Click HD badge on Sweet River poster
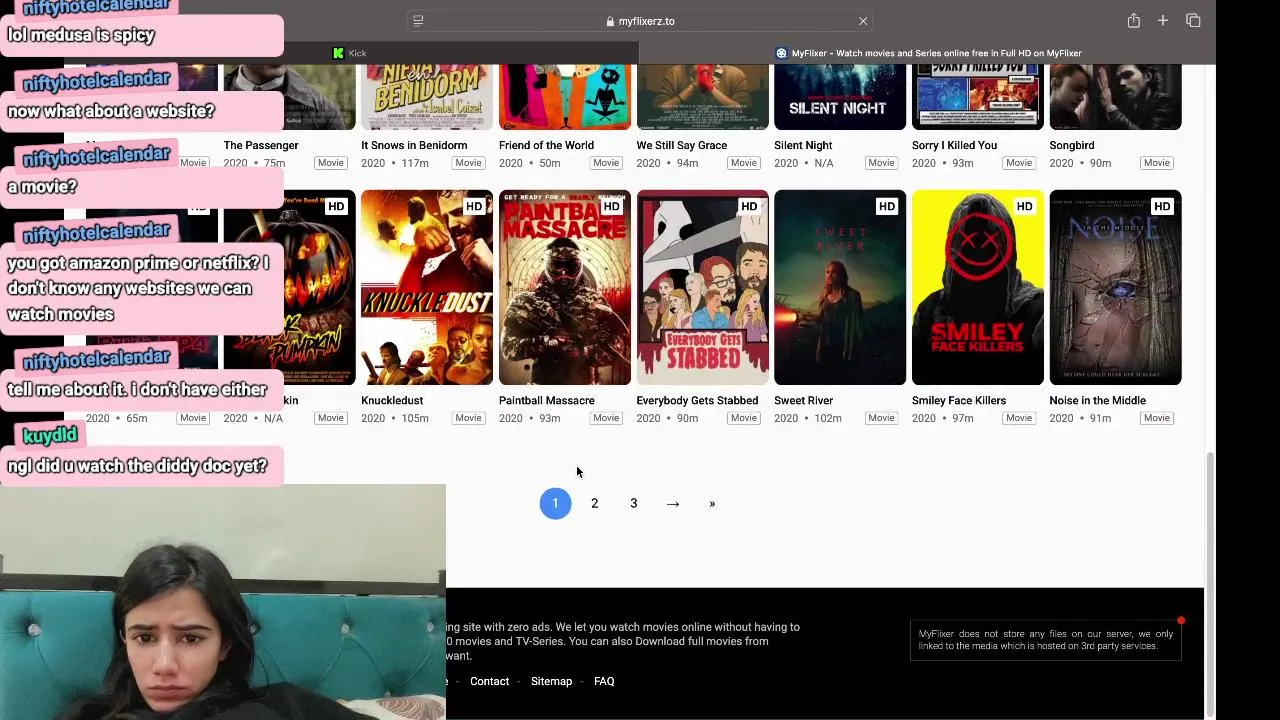Image resolution: width=1280 pixels, height=720 pixels. click(886, 206)
